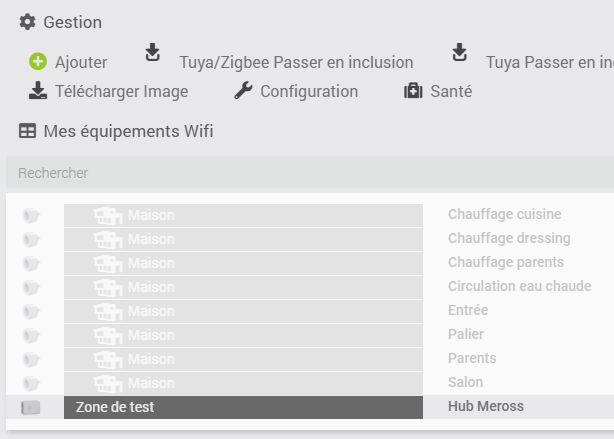Click the Santé medkit icon
Screen dimensions: 614x439
[x=413, y=91]
